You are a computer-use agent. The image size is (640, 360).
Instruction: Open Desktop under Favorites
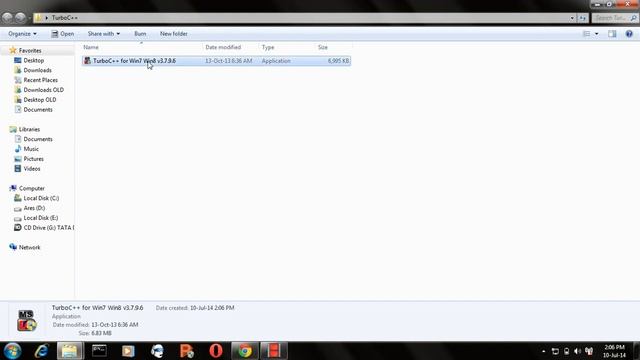coord(33,60)
